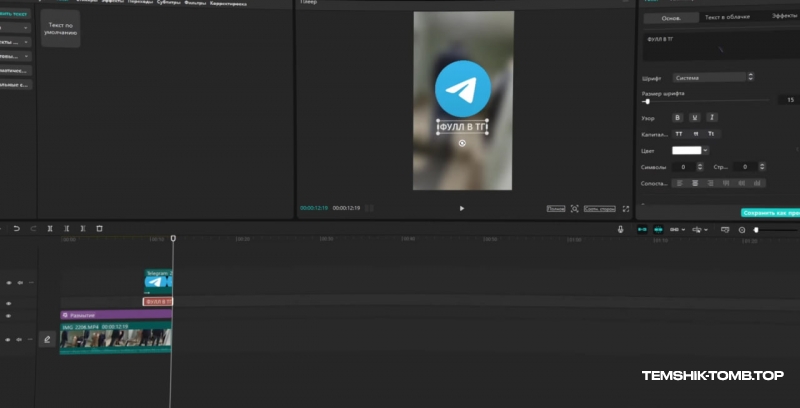
Task: Set capitalization to all lowercase tt
Action: tap(695, 134)
